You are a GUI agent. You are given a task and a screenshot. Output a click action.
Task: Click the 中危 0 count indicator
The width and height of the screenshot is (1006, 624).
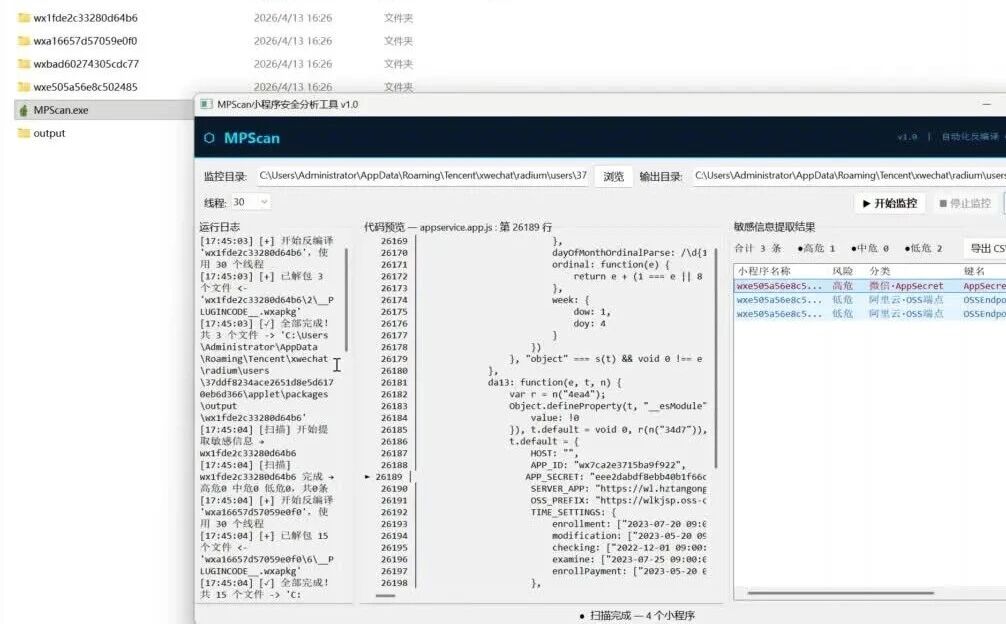pos(869,248)
